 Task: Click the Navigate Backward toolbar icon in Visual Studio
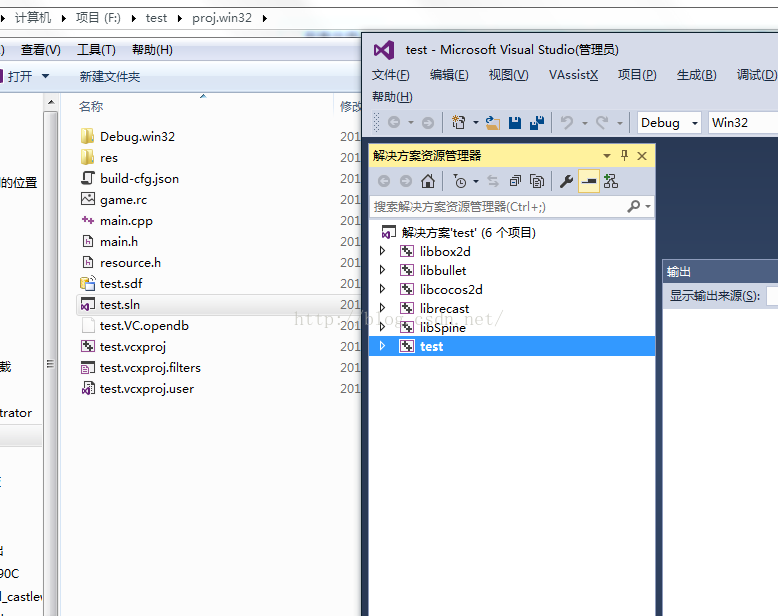pyautogui.click(x=394, y=122)
